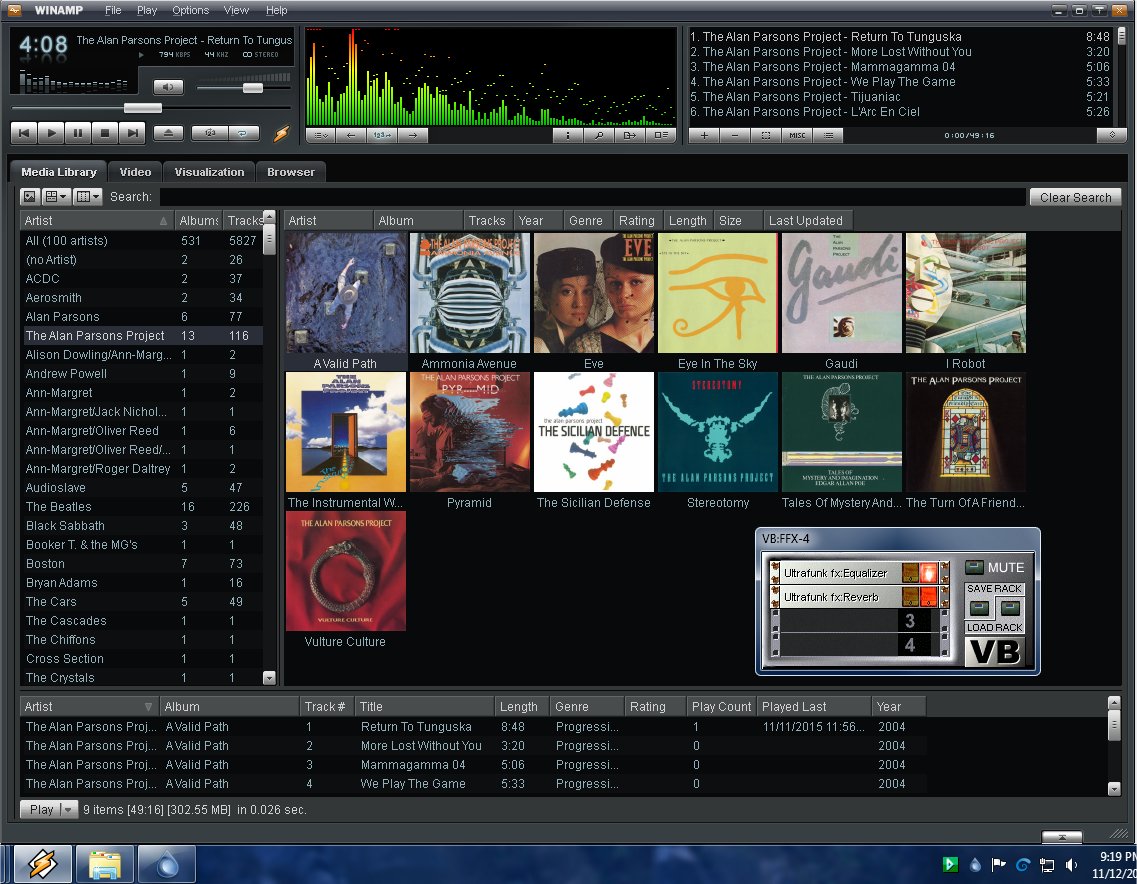
Task: Pause the current song
Action: point(78,133)
